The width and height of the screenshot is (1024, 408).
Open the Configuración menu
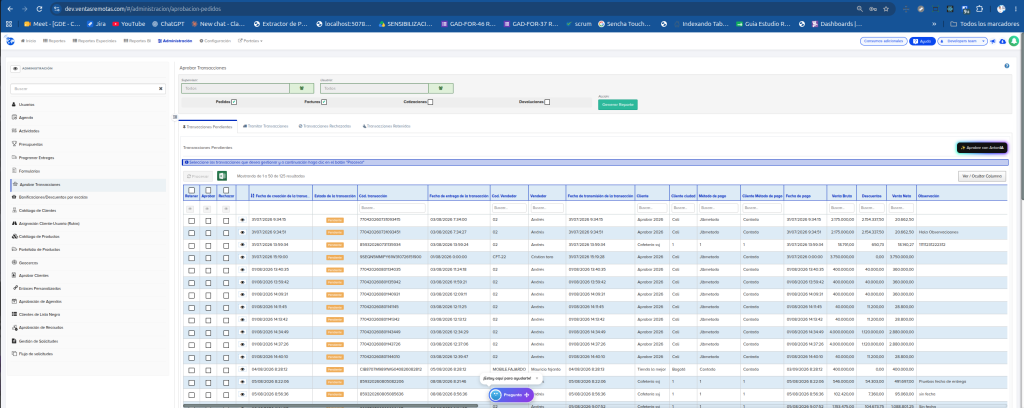pyautogui.click(x=216, y=41)
